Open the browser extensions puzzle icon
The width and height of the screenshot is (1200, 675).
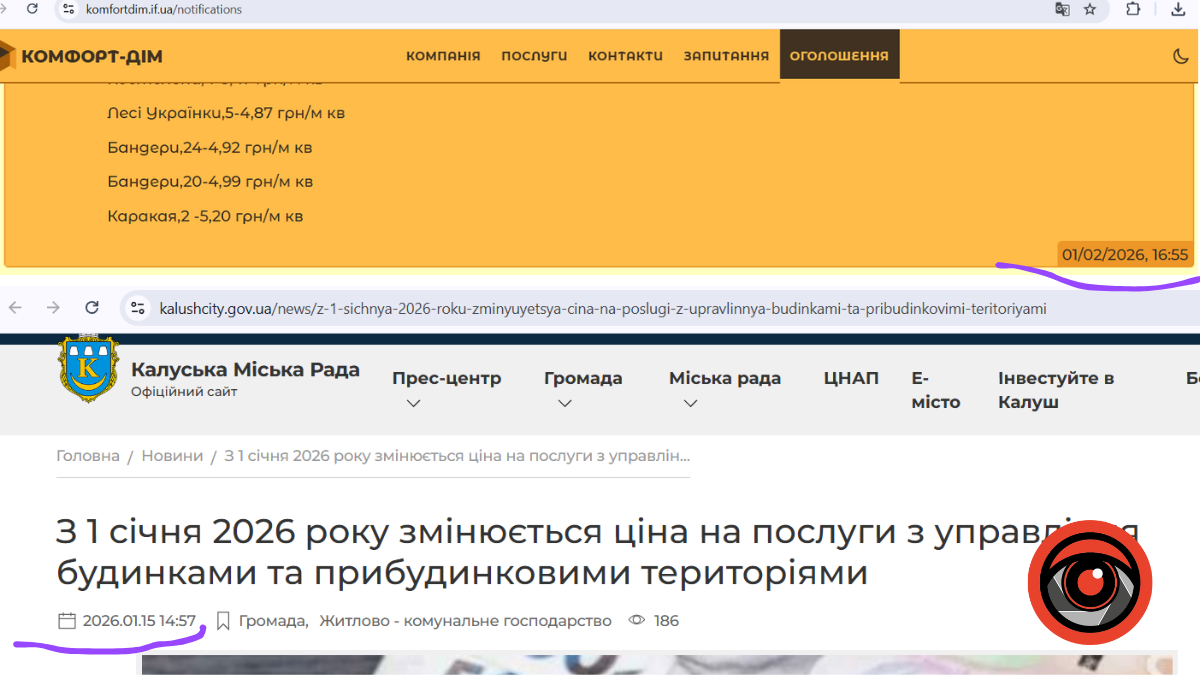[x=1133, y=9]
